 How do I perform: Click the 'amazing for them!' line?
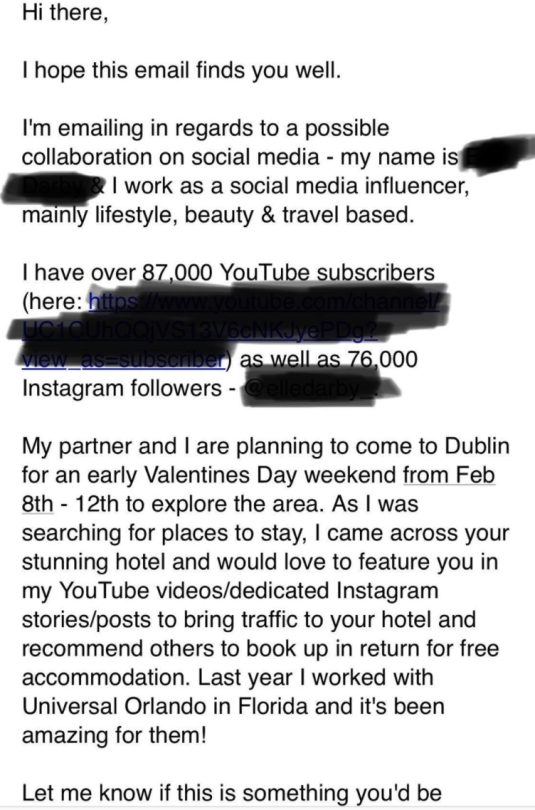tap(114, 735)
